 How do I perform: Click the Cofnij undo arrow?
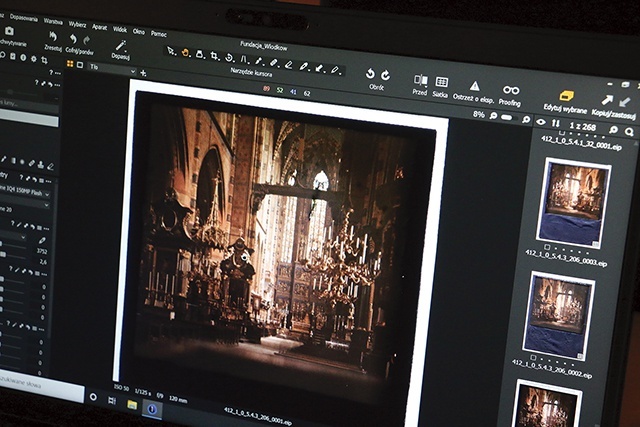pyautogui.click(x=73, y=39)
